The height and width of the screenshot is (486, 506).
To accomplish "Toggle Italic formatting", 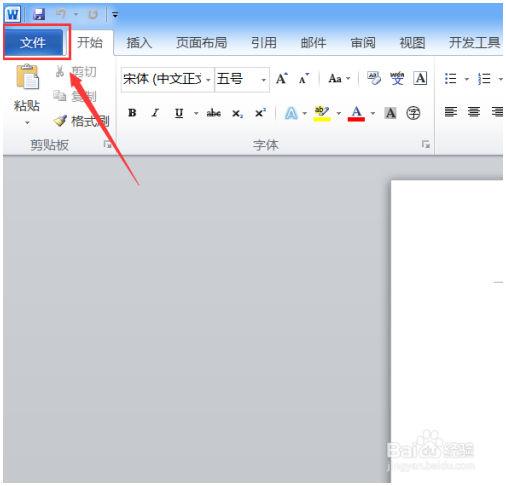I will [x=155, y=113].
